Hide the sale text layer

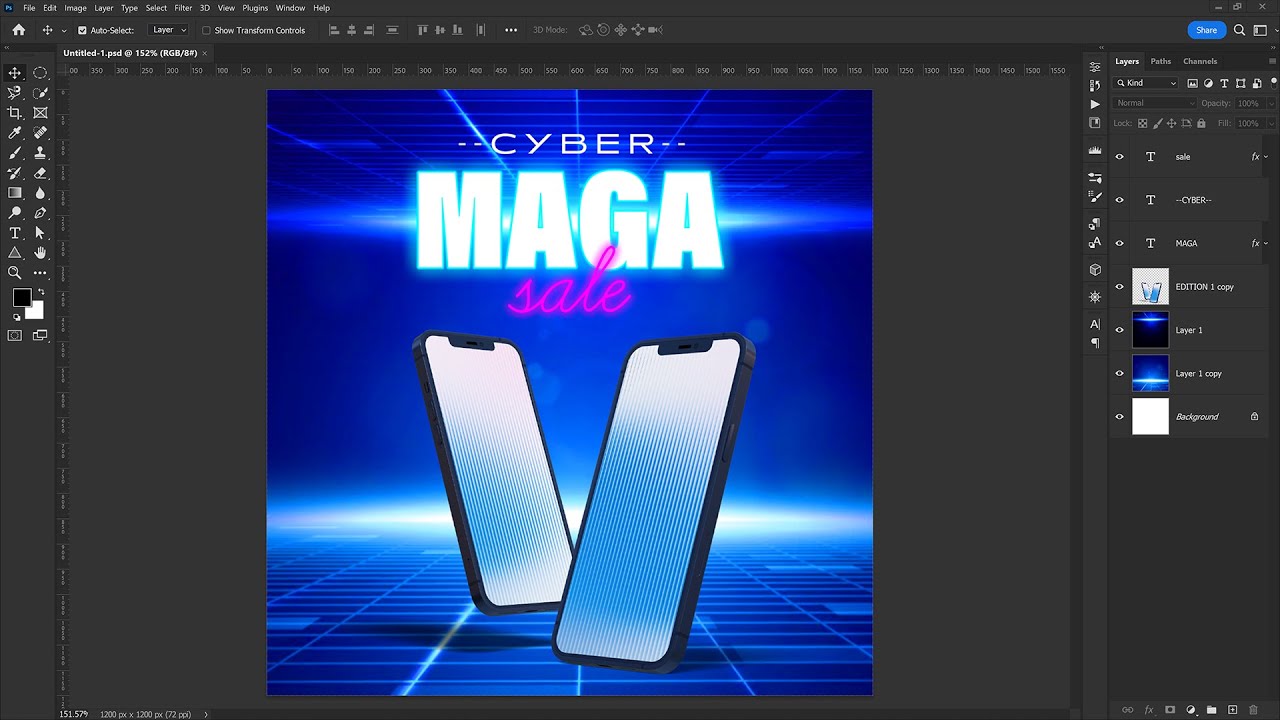pyautogui.click(x=1119, y=157)
